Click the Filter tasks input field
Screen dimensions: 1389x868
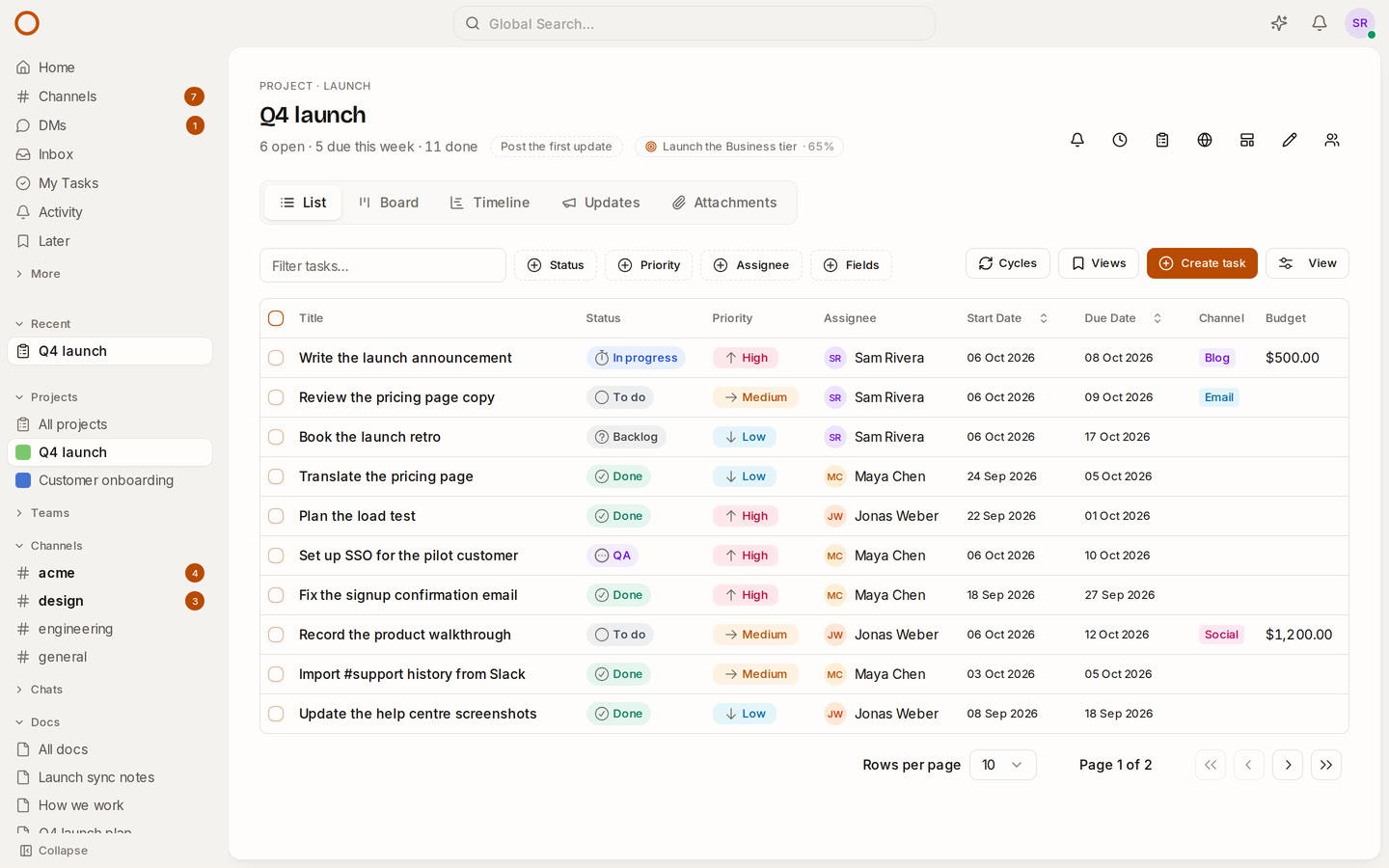point(383,265)
